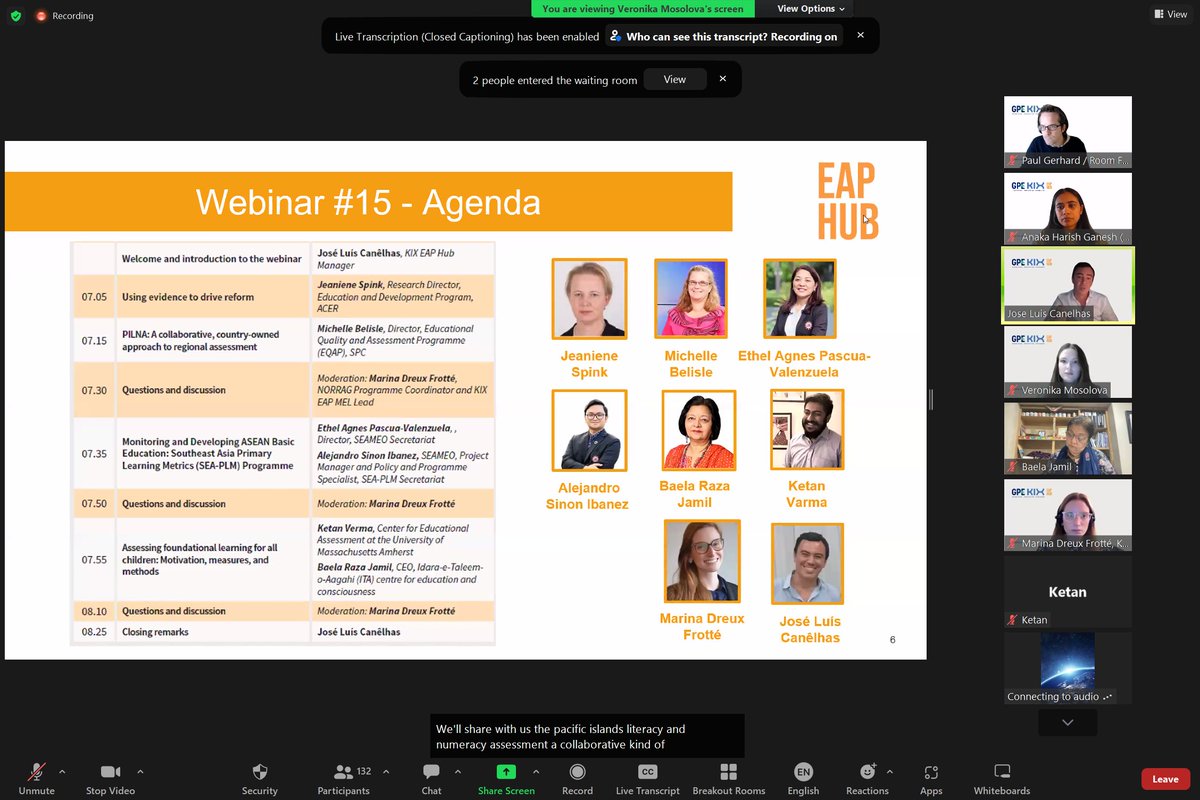Select Anaka Harish Ganesh video thumbnail
This screenshot has height=800, width=1200.
click(1068, 209)
